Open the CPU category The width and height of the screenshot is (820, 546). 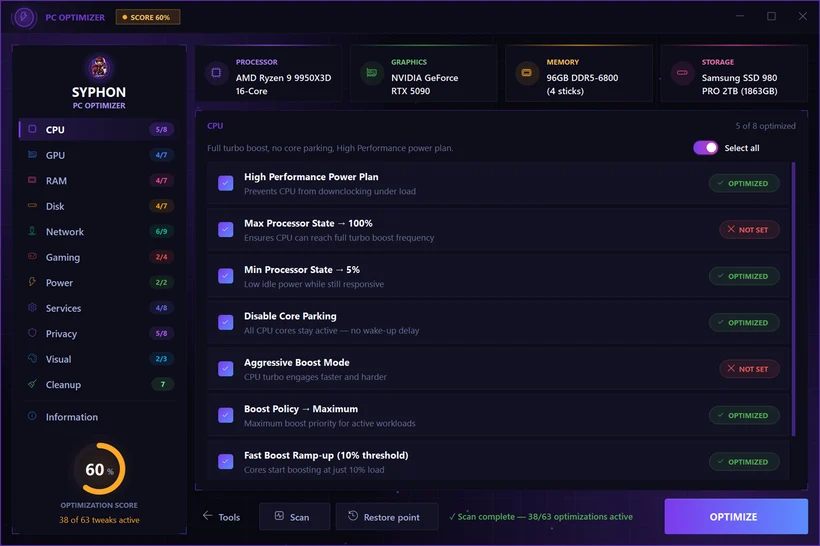97,129
